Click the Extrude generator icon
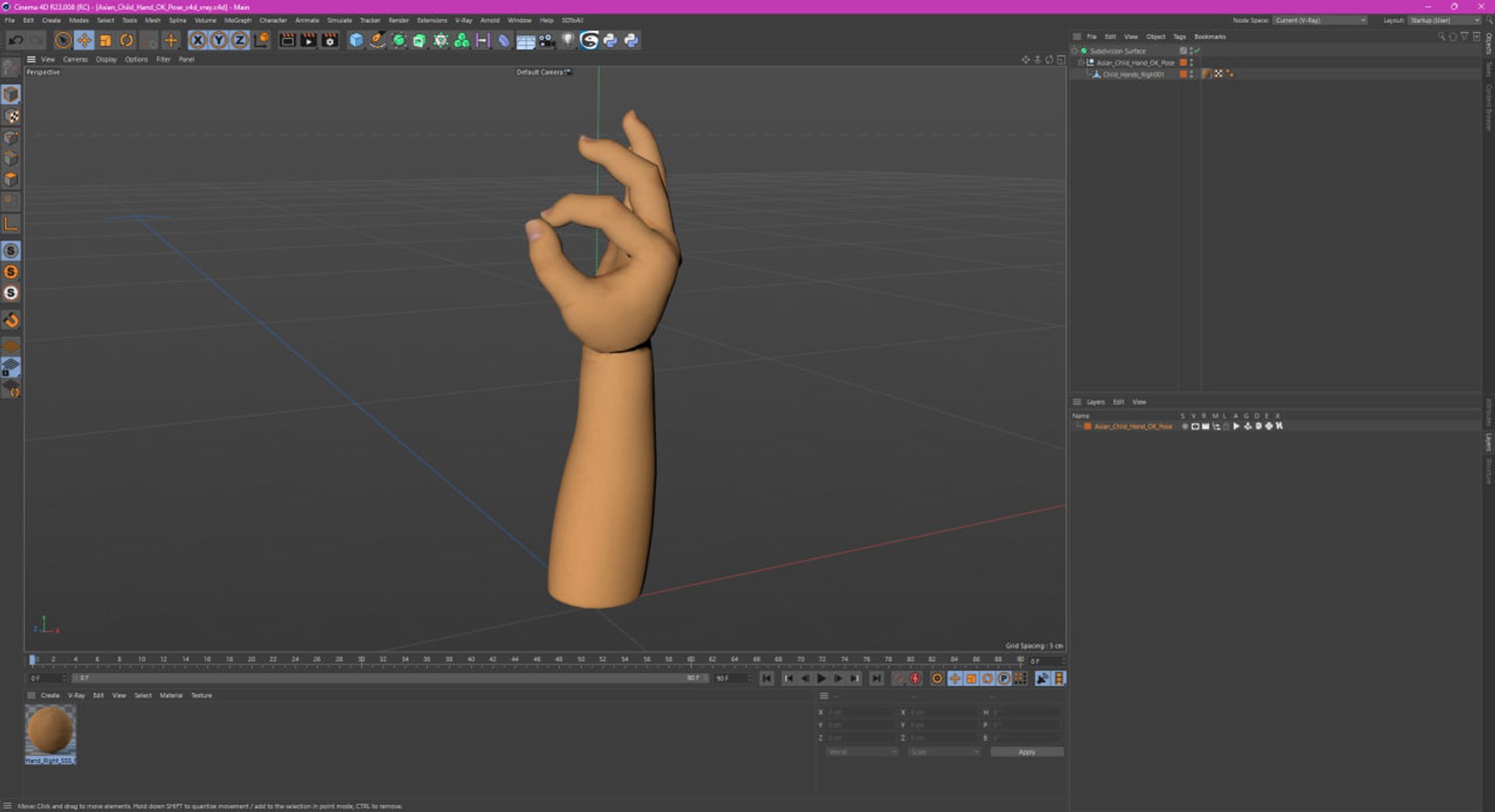1495x812 pixels. 420,40
